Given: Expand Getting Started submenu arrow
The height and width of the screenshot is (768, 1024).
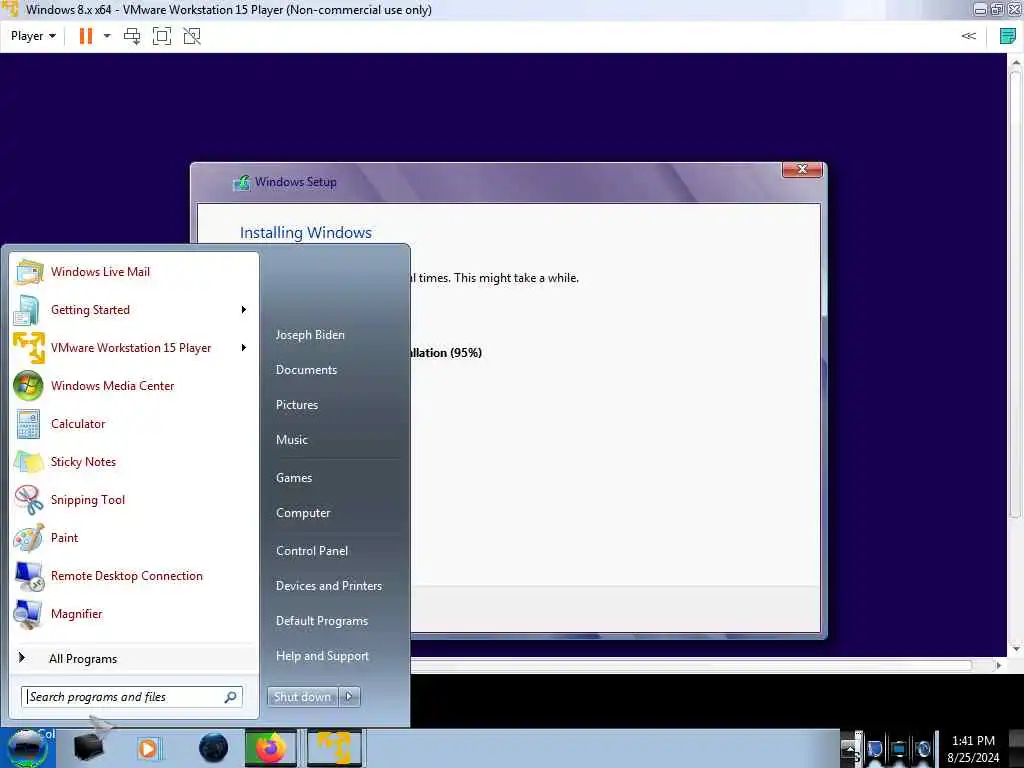Looking at the screenshot, I should 244,310.
